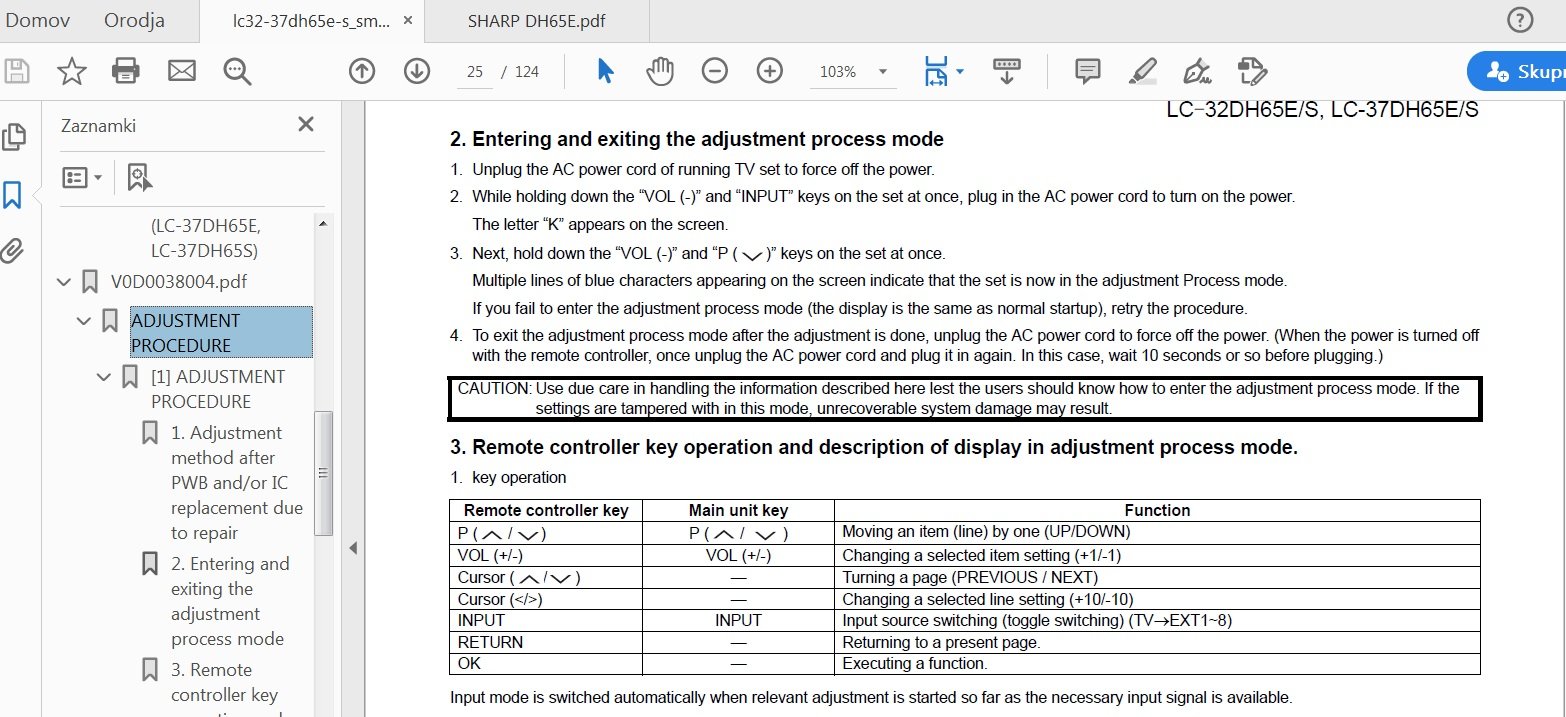Star this file as favorite

(71, 71)
